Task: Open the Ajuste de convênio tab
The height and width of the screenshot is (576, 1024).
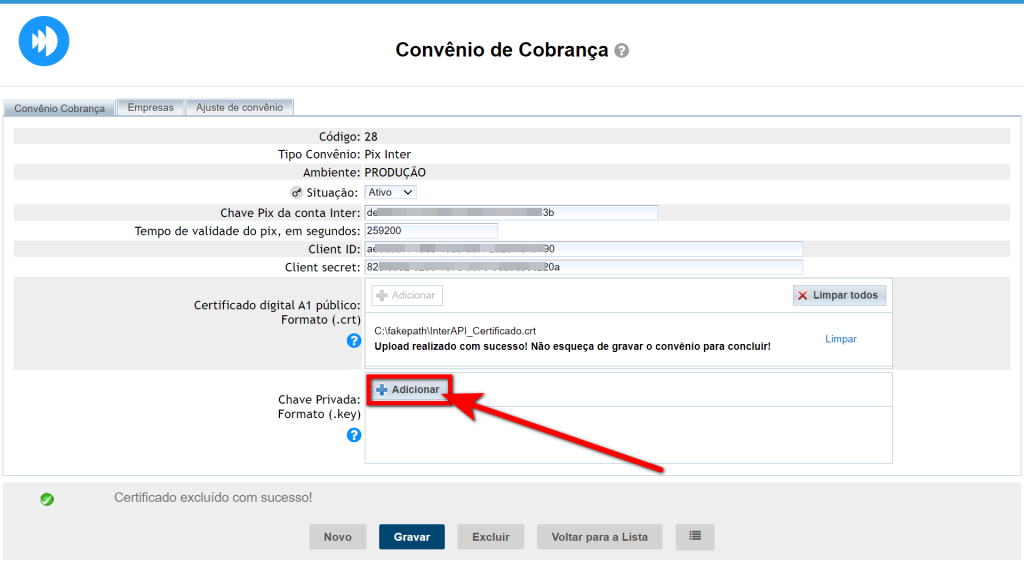Action: click(x=240, y=107)
